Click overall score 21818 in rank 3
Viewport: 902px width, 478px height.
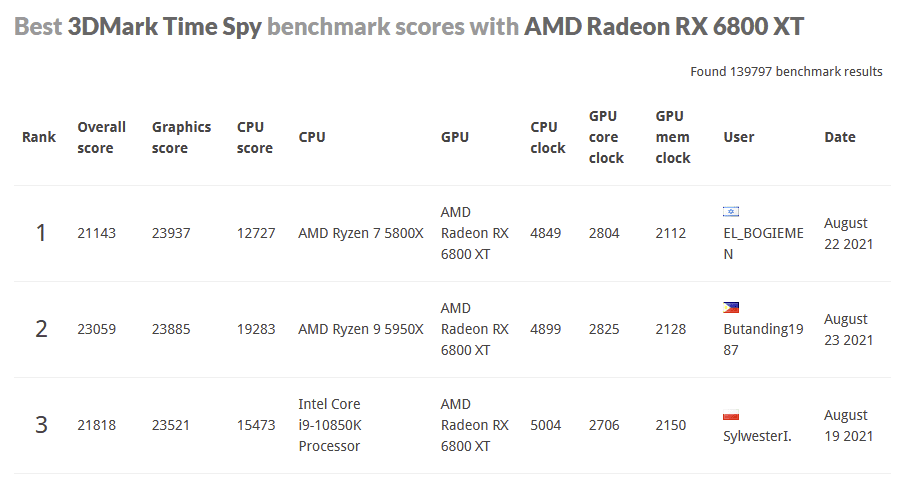97,425
